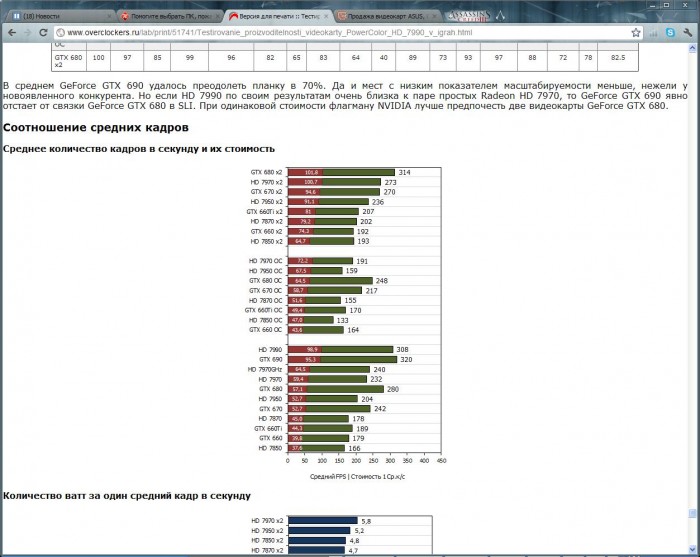
Task: Click chart label "HD 7990"
Action: [x=270, y=349]
